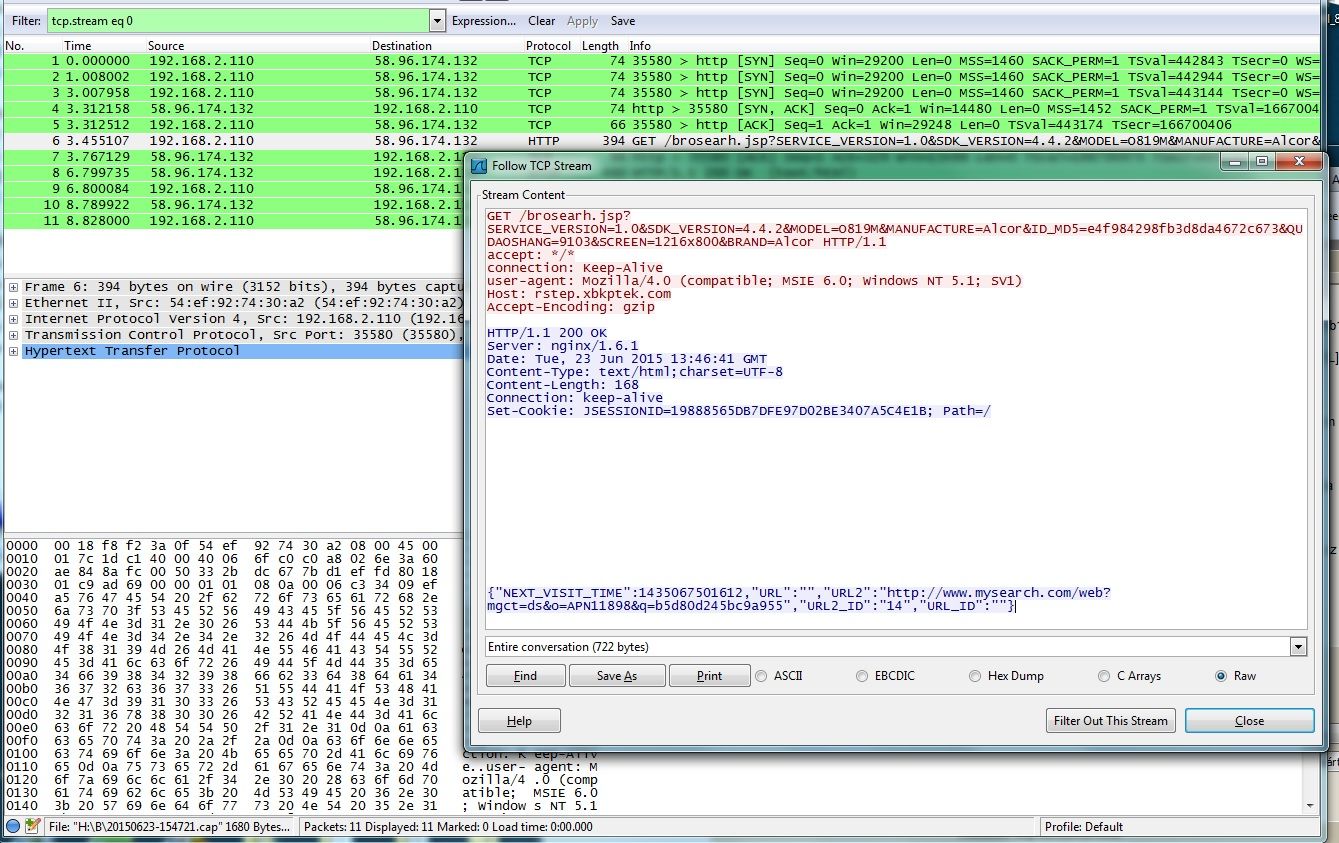This screenshot has height=843, width=1339.
Task: Expand Internet Protocol Version 4 node
Action: click(x=13, y=319)
